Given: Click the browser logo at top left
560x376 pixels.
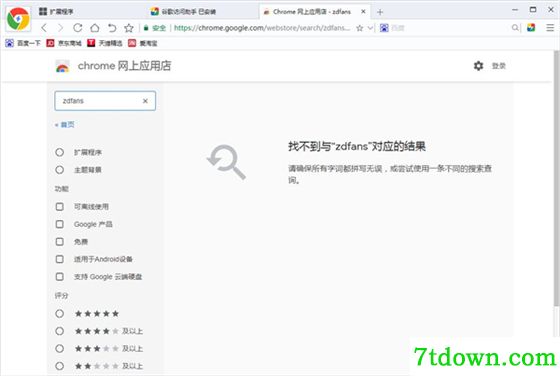Looking at the screenshot, I should coord(18,19).
